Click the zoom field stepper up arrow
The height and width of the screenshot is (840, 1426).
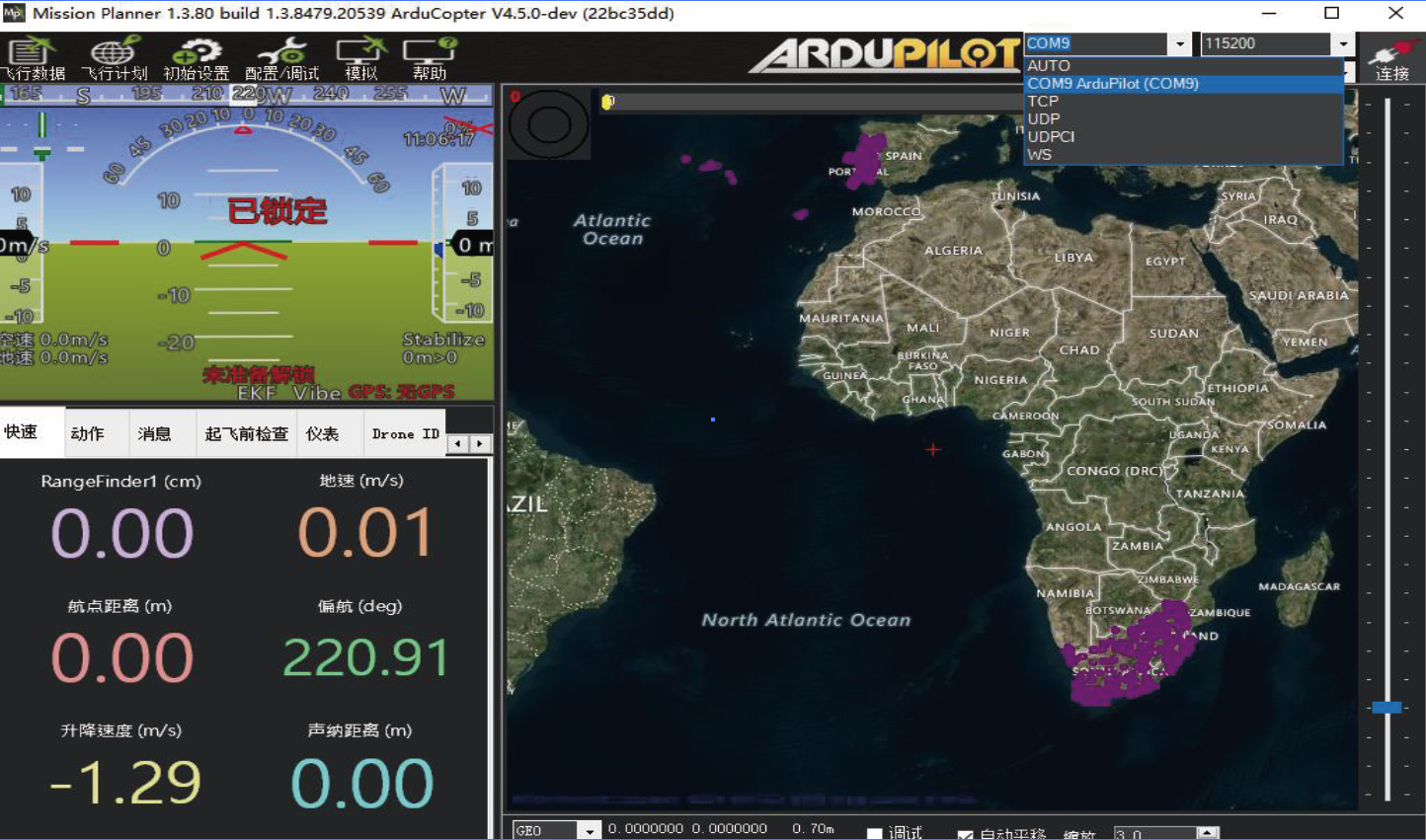1208,832
